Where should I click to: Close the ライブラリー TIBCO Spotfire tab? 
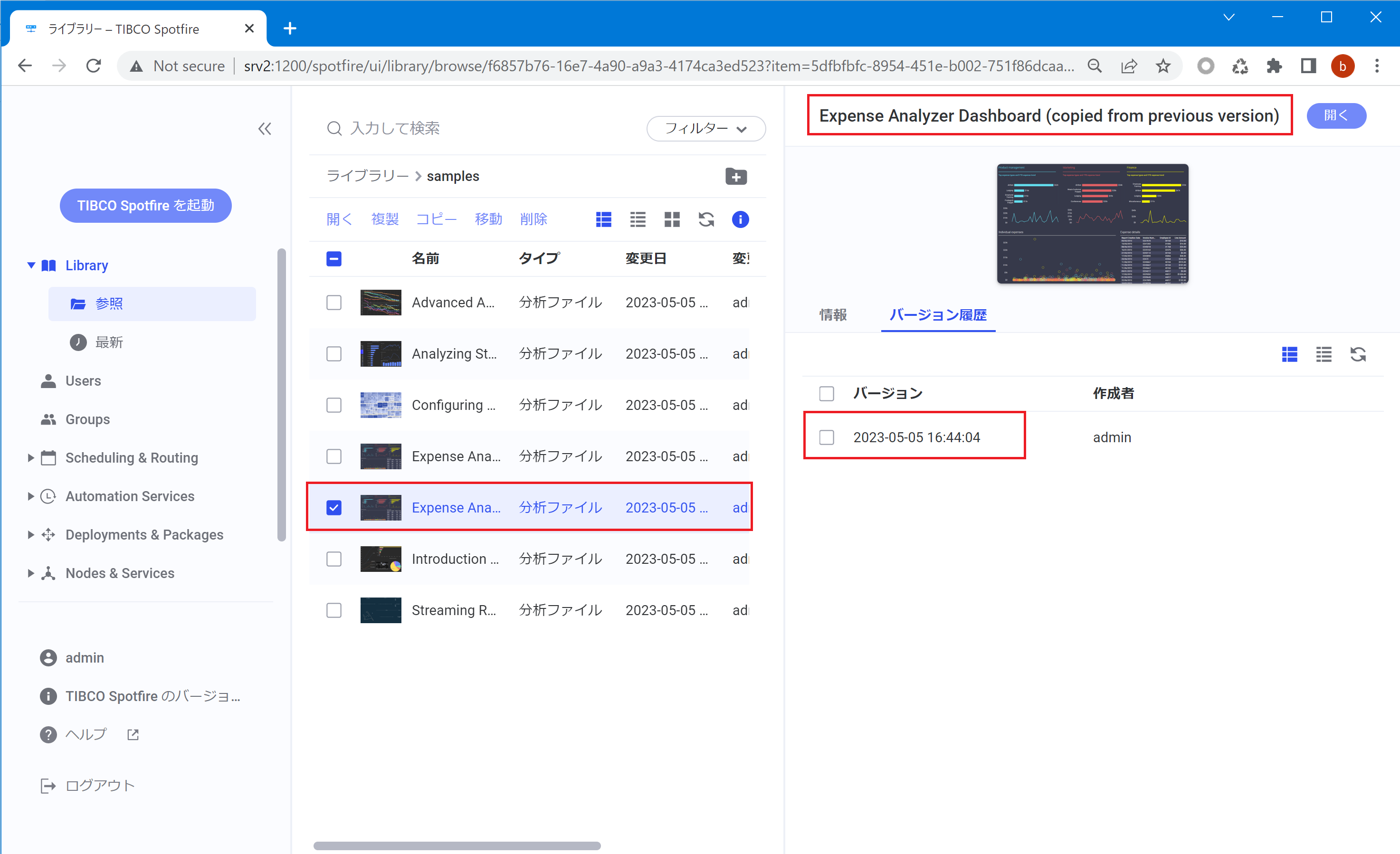coord(249,28)
